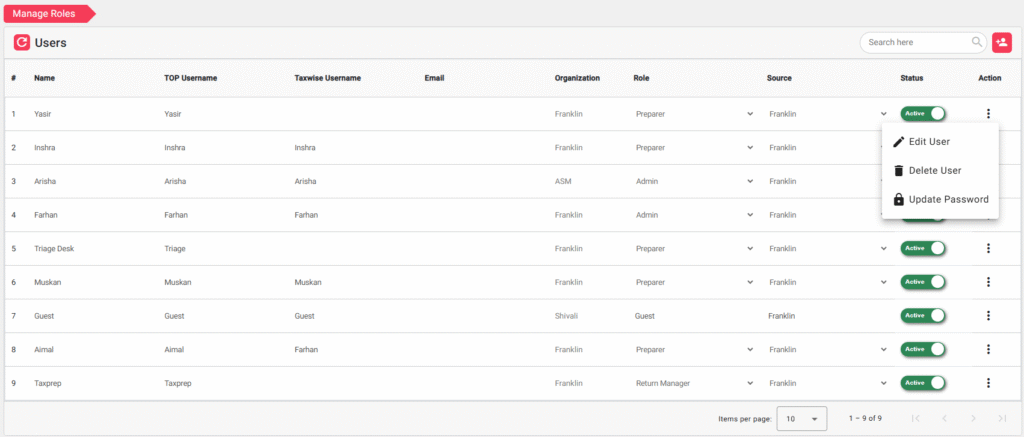Open three-dot menu for Triage Desk
Viewport: 1024px width, 437px height.
pos(988,248)
